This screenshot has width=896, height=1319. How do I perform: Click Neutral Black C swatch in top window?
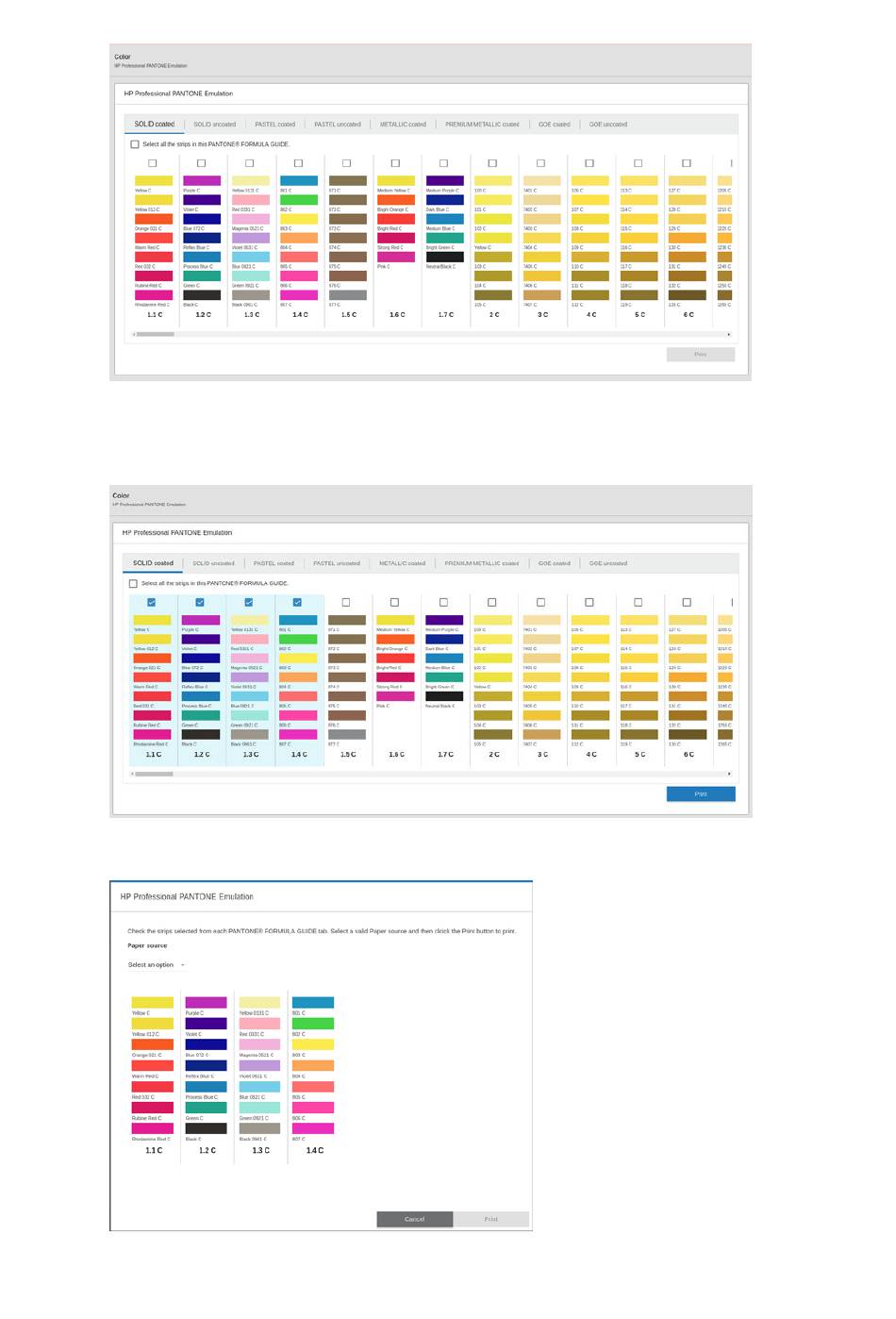click(x=445, y=257)
